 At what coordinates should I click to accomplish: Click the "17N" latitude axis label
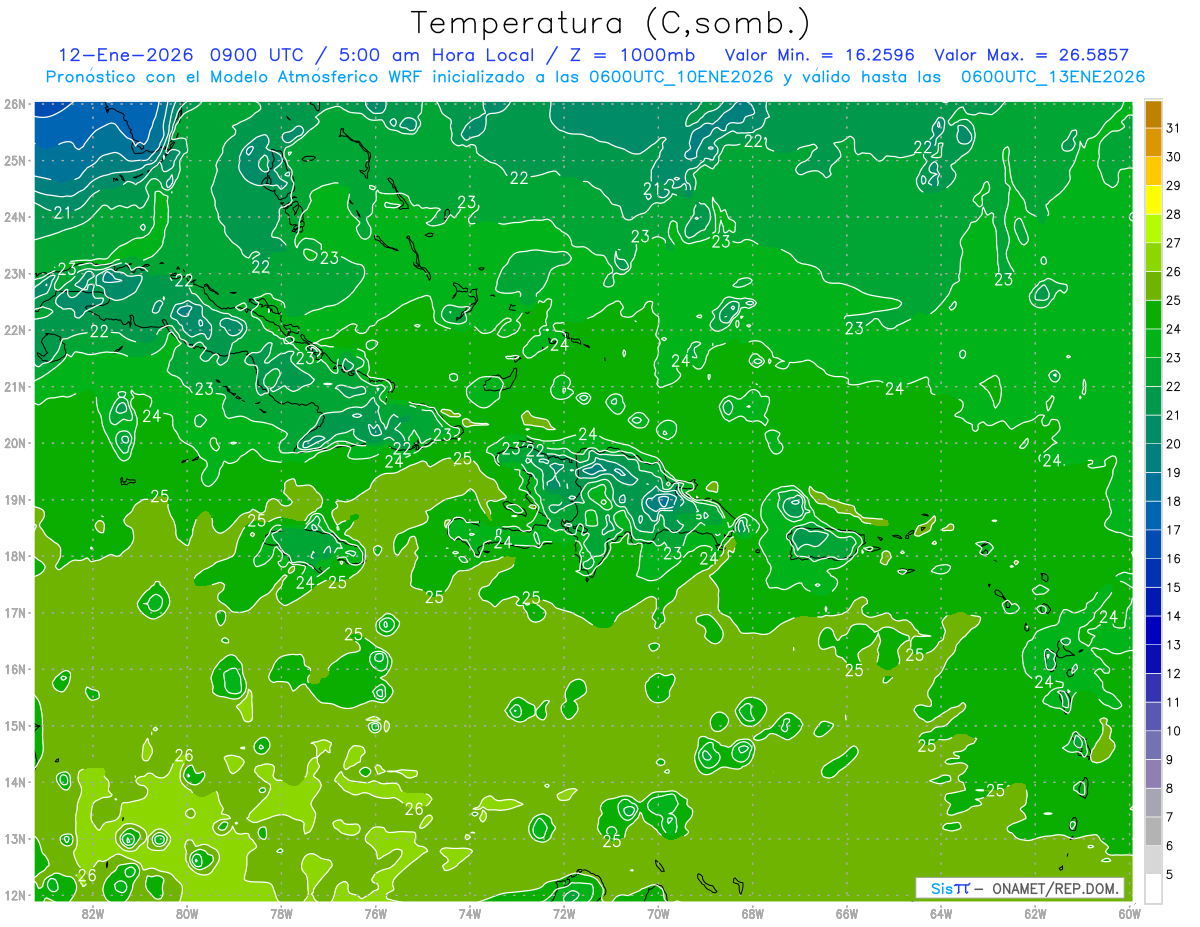tap(14, 612)
